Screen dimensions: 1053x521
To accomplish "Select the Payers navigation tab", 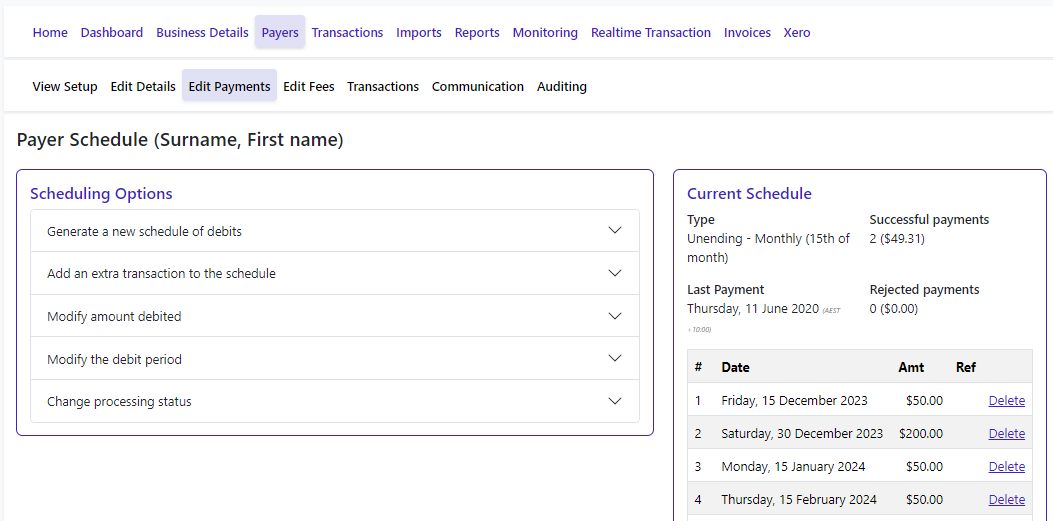I will [x=280, y=32].
